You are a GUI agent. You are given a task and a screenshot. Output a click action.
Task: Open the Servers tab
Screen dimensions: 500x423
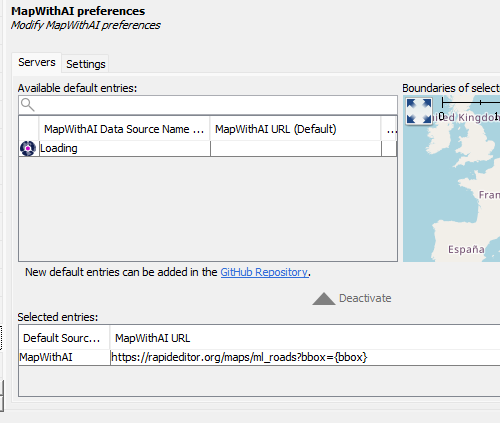tap(37, 62)
